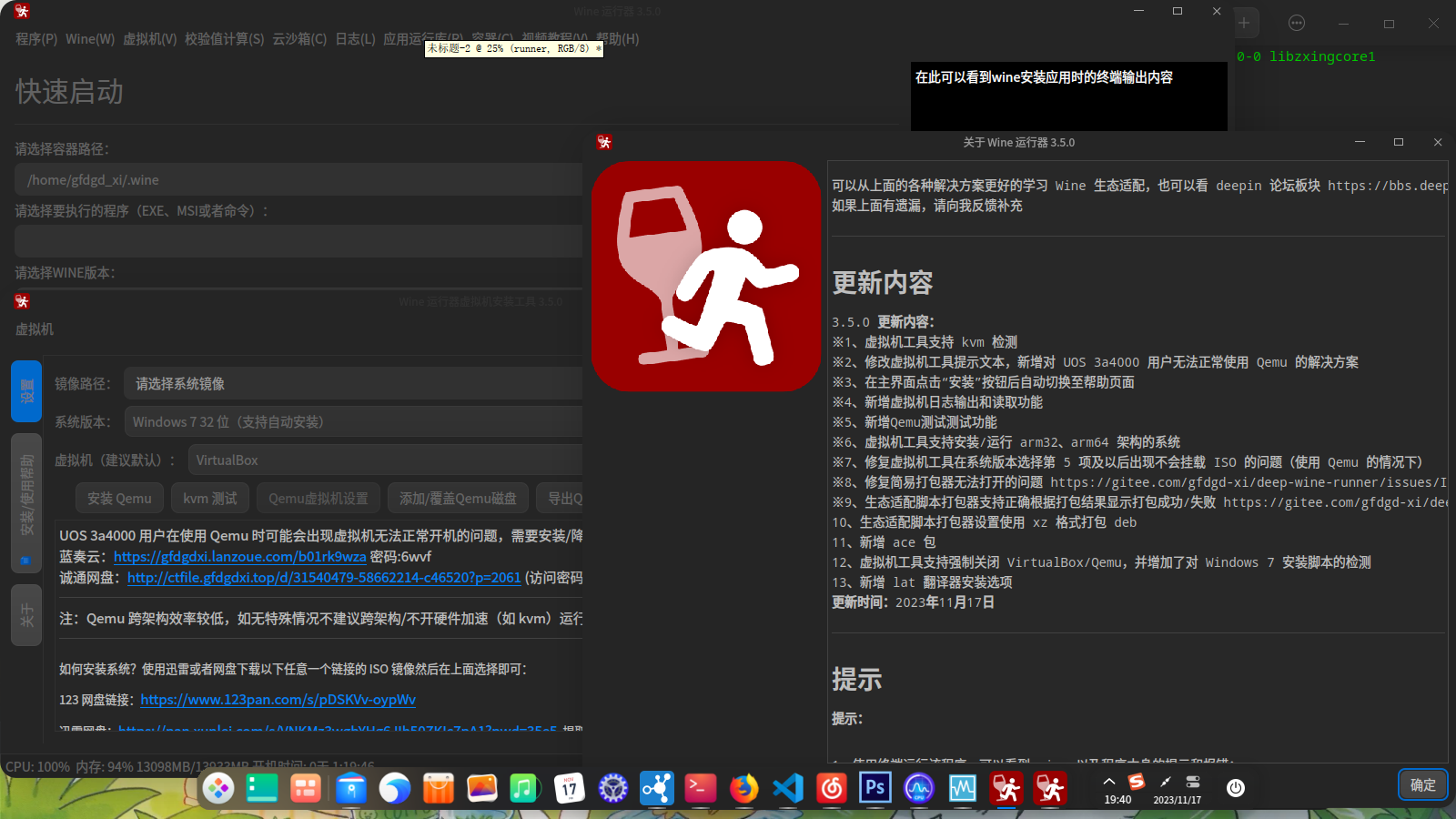
Task: Switch to the 安装/使用帮助 vertical tab
Action: [x=26, y=503]
